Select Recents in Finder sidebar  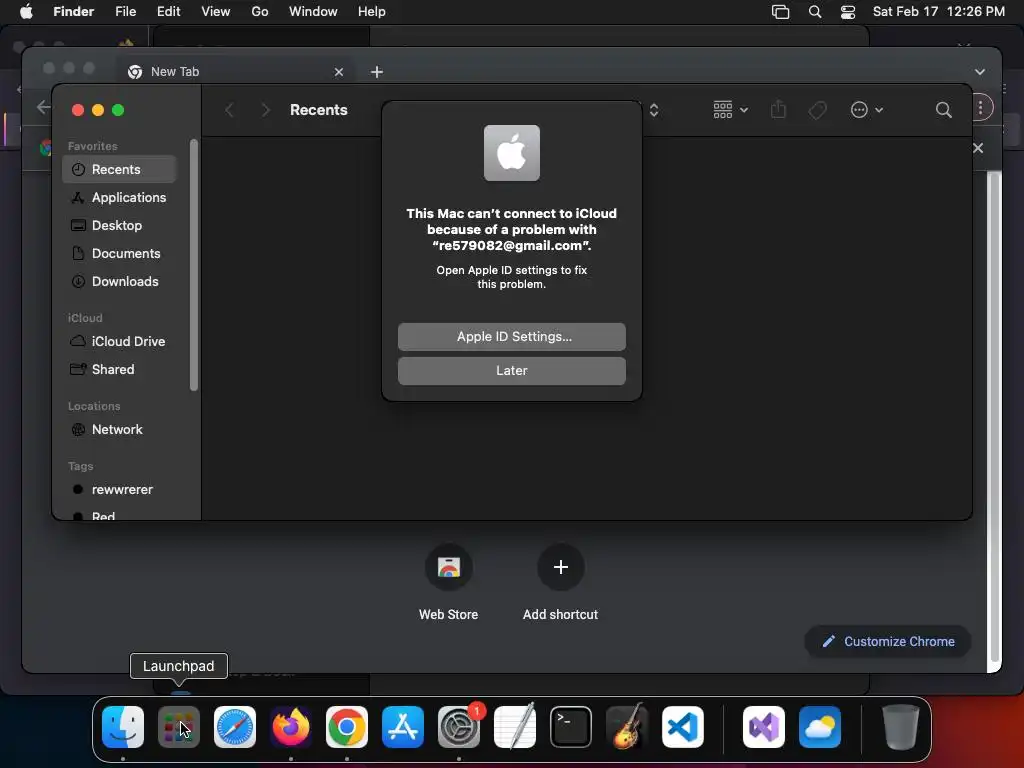pos(120,169)
